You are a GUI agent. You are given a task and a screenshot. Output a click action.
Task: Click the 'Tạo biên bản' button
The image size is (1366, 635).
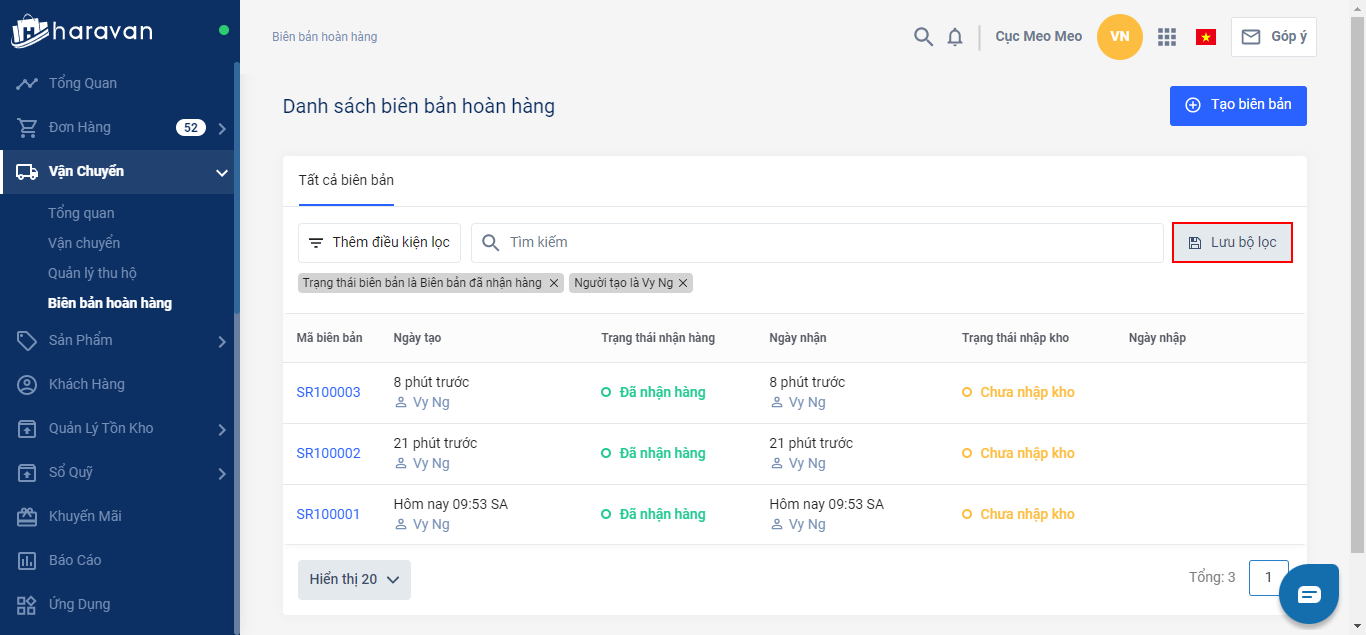tap(1237, 105)
